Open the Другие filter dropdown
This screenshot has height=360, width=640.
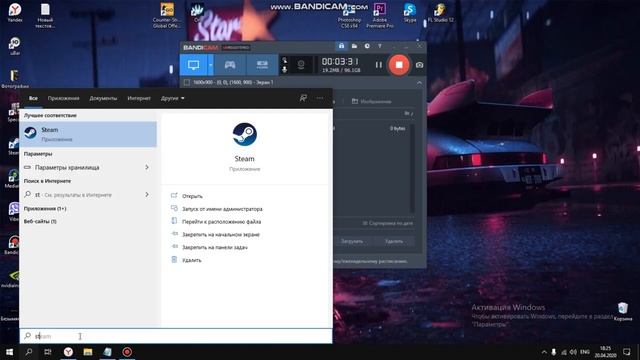click(172, 98)
